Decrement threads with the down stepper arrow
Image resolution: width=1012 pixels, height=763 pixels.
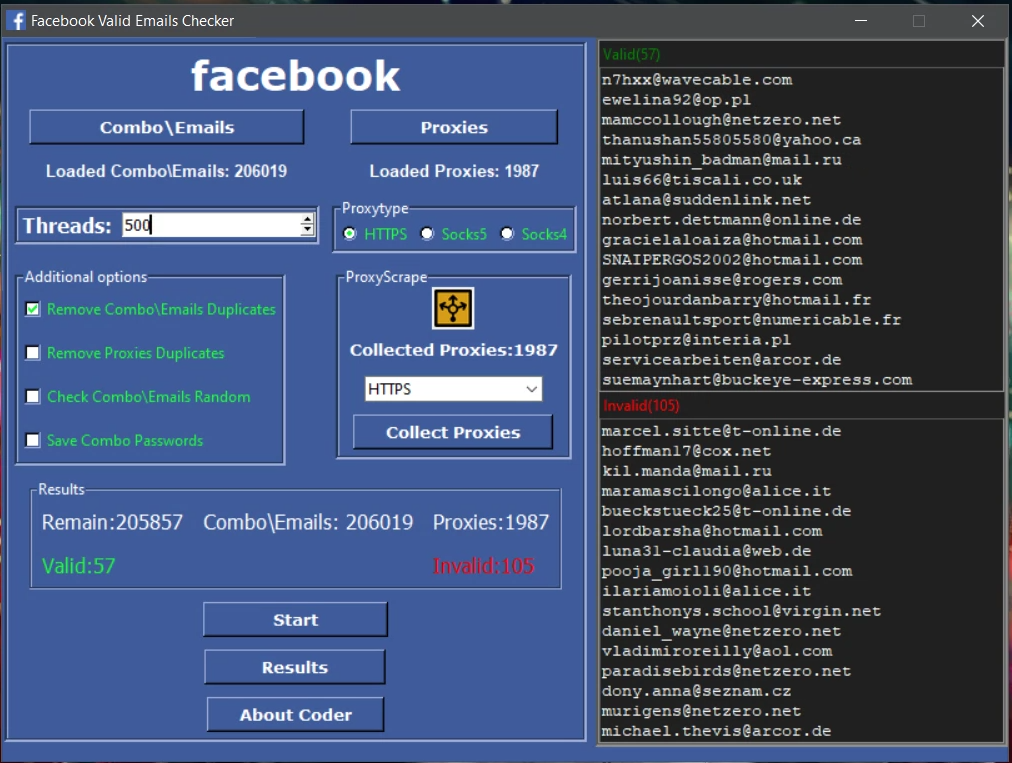pos(307,231)
